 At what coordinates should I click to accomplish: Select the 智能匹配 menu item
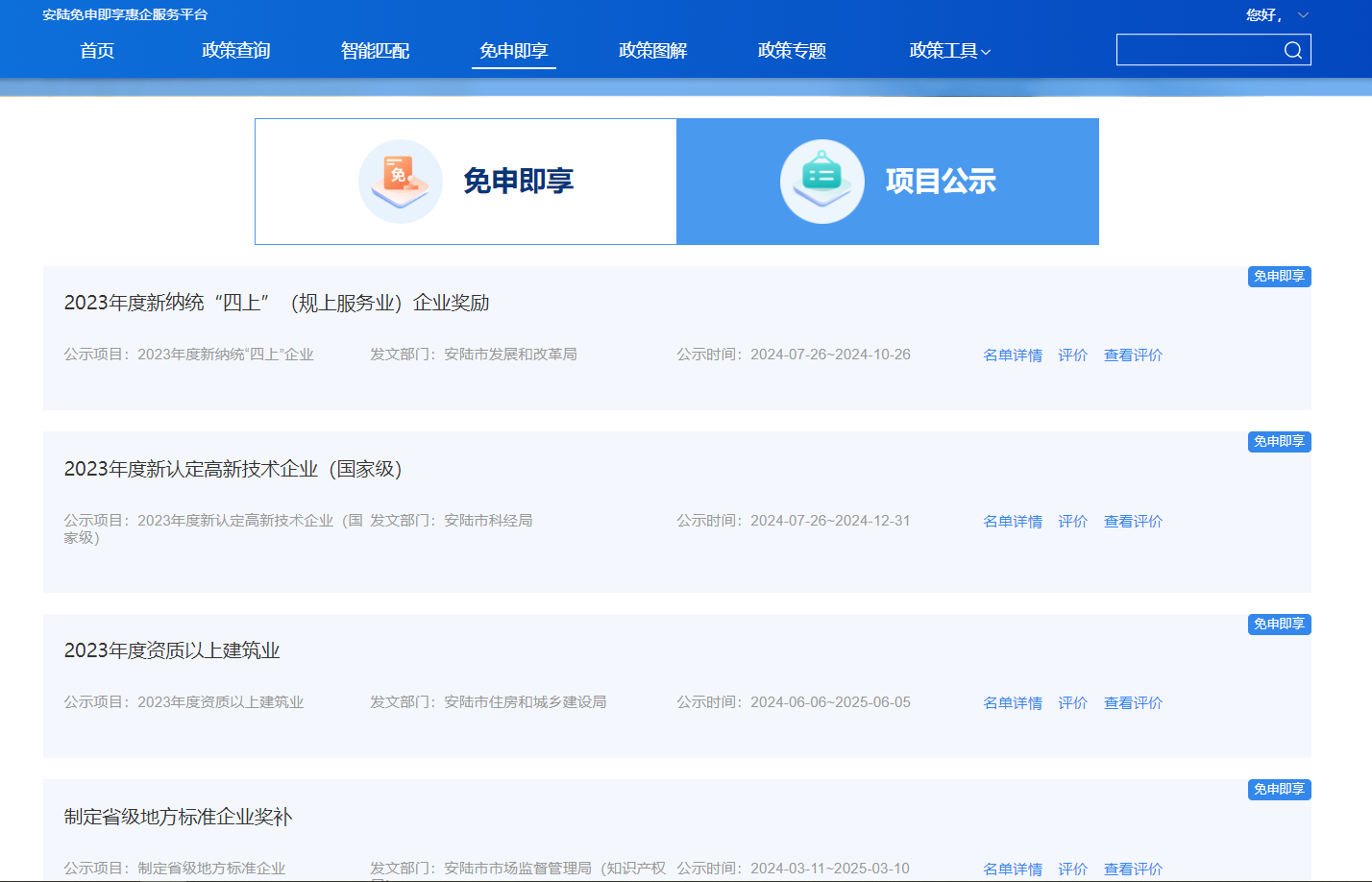point(375,51)
